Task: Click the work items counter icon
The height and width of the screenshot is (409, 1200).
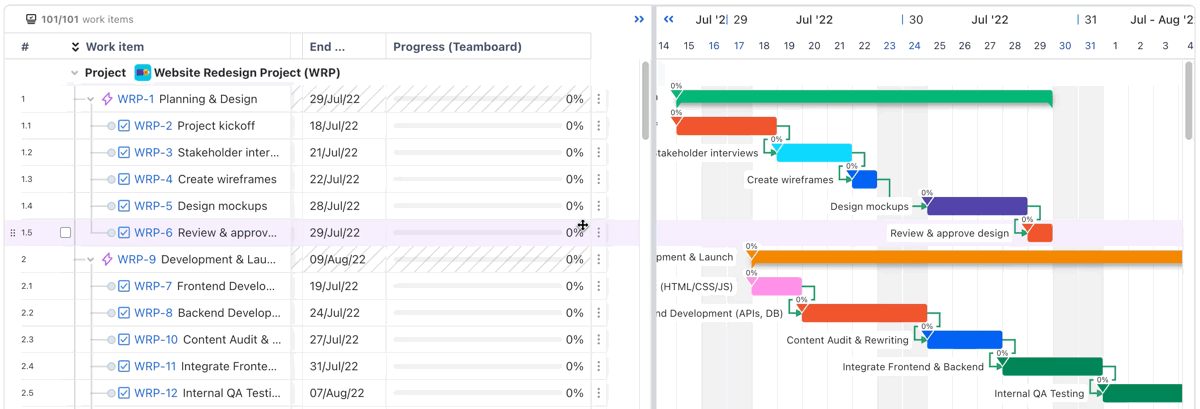Action: click(30, 19)
